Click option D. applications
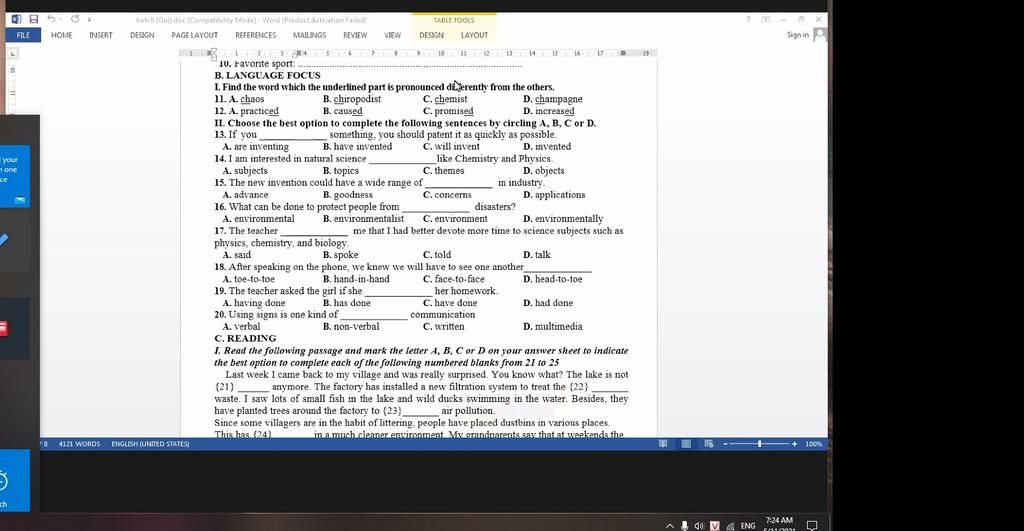Image resolution: width=1024 pixels, height=531 pixels. click(x=554, y=195)
